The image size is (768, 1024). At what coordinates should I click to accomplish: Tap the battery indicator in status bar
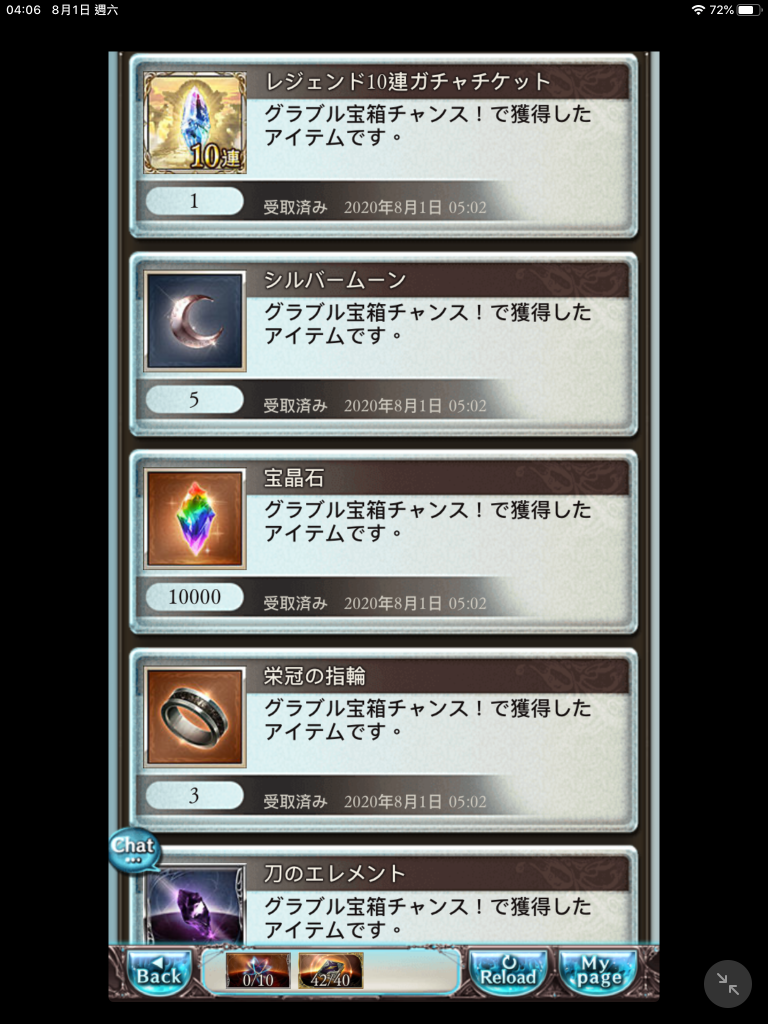point(749,10)
